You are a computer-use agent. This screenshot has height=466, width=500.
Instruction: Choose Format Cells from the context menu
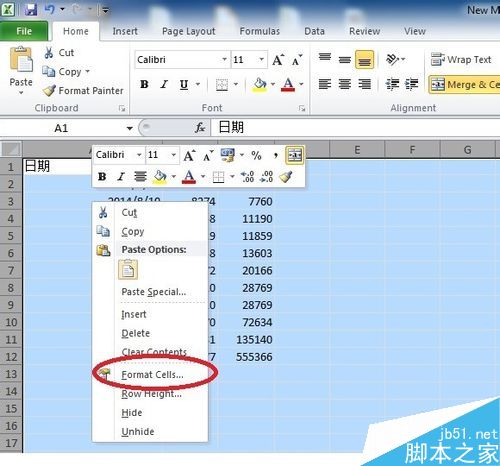click(x=152, y=375)
